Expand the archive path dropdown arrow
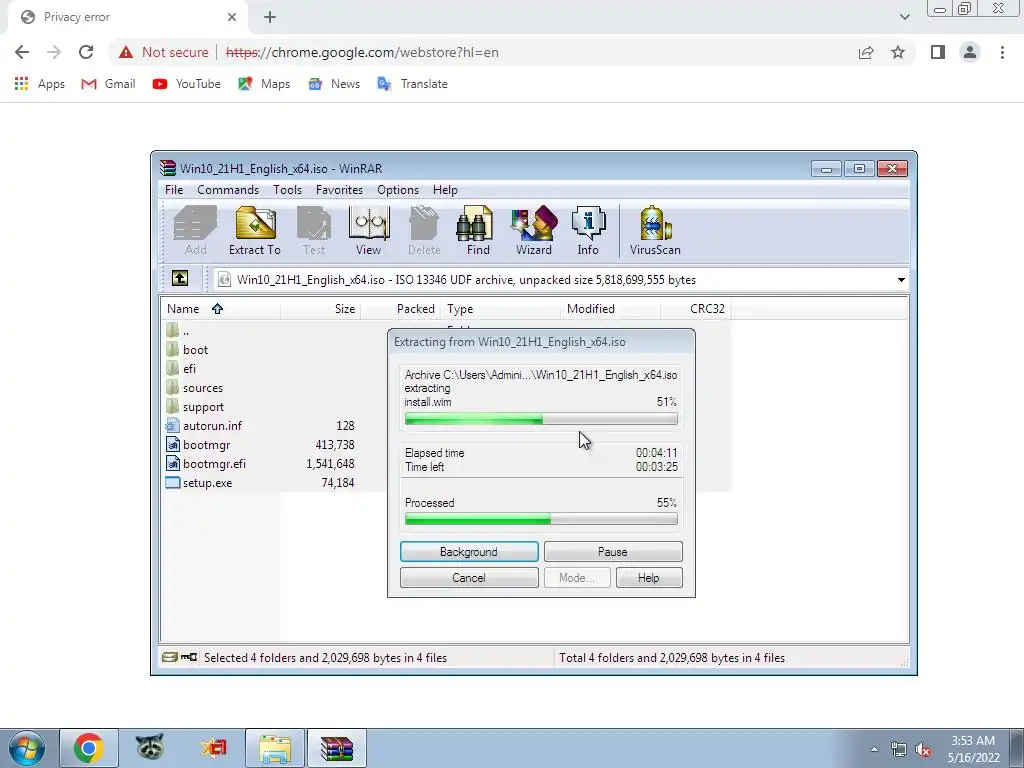Image resolution: width=1024 pixels, height=768 pixels. point(901,280)
